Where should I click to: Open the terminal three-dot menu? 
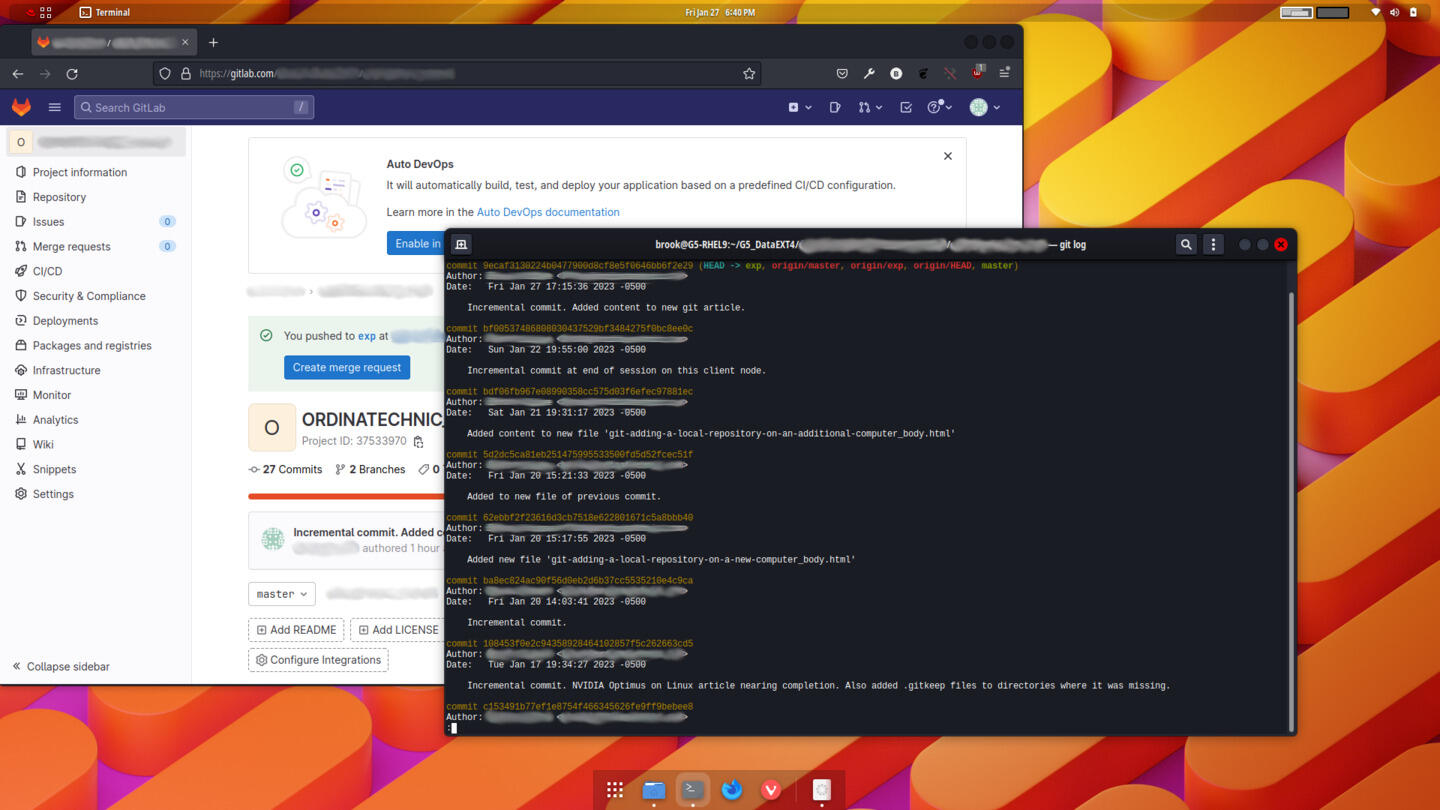1213,244
